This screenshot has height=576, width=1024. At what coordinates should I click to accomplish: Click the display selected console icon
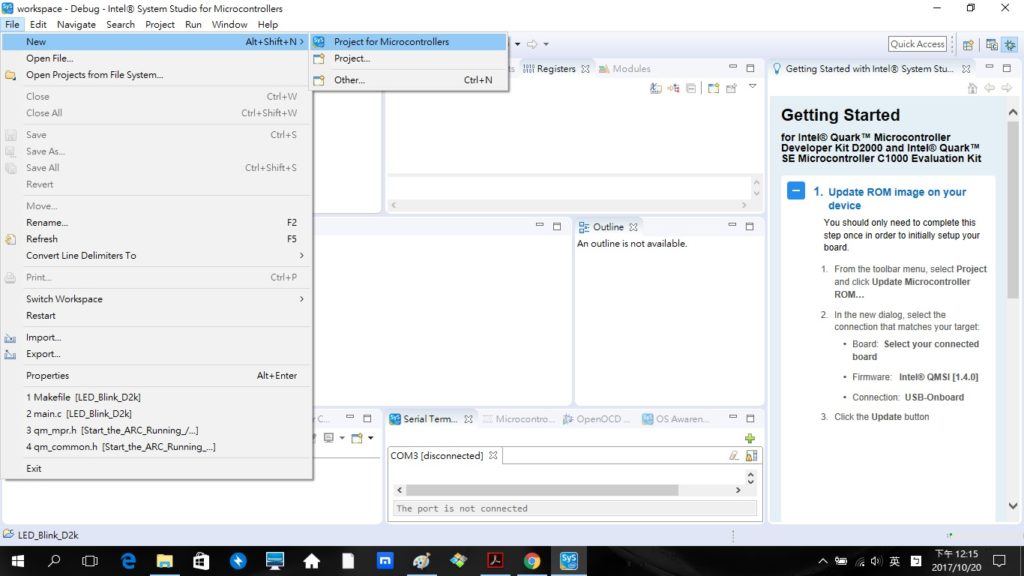[328, 438]
